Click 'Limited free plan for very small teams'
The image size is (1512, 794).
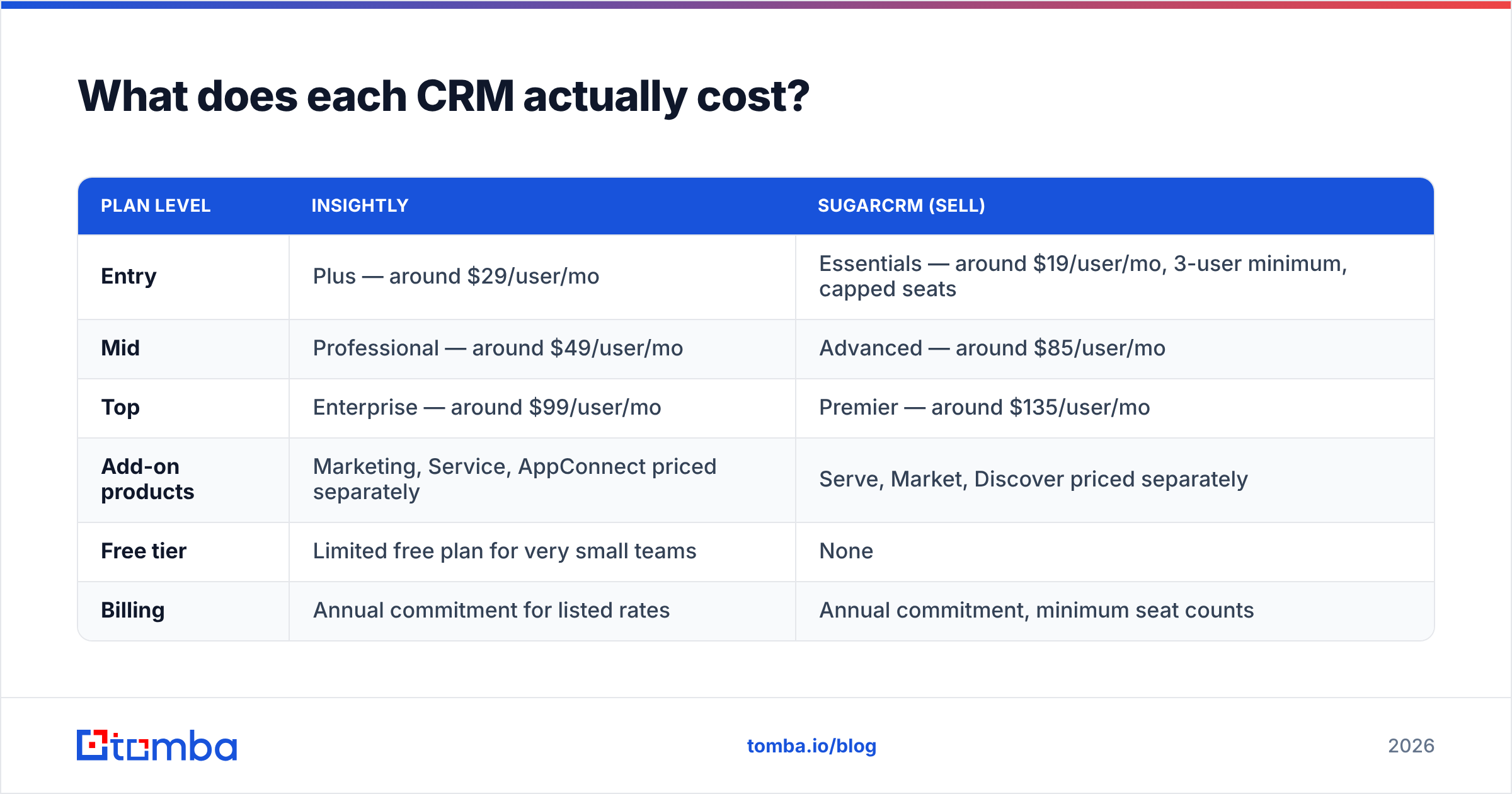coord(505,551)
